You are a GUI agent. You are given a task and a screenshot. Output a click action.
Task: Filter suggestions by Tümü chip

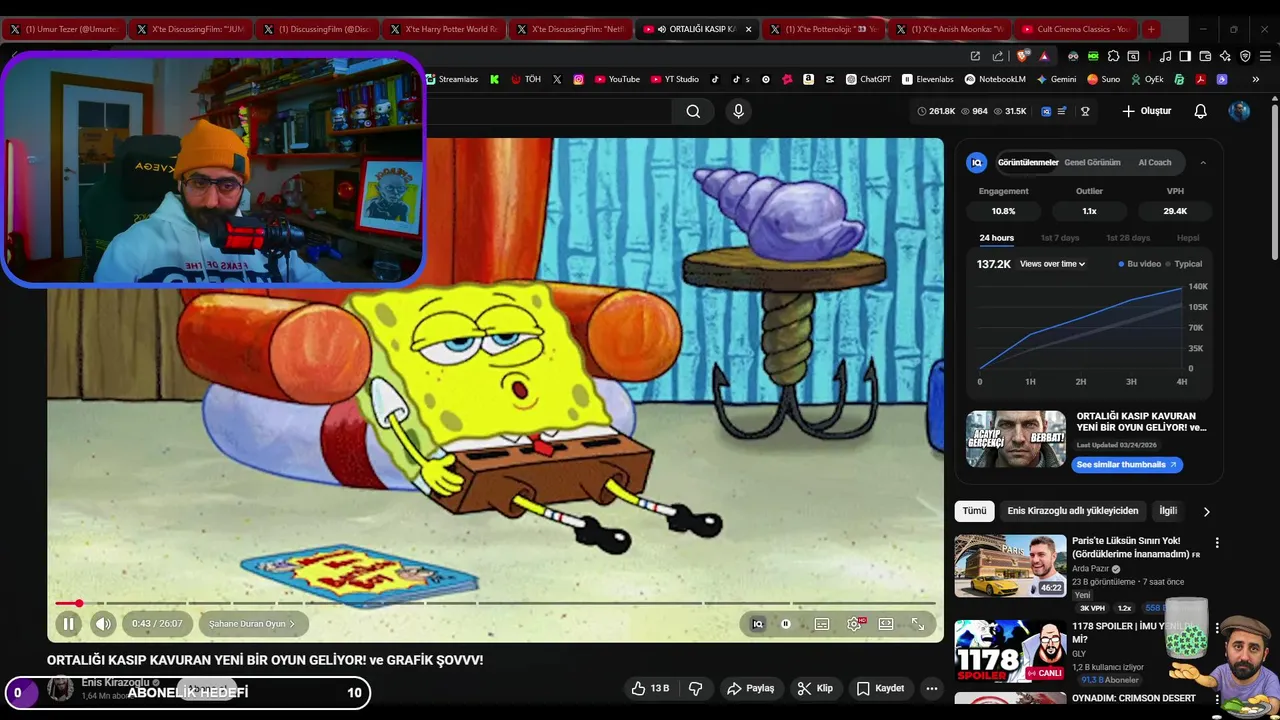pos(974,511)
